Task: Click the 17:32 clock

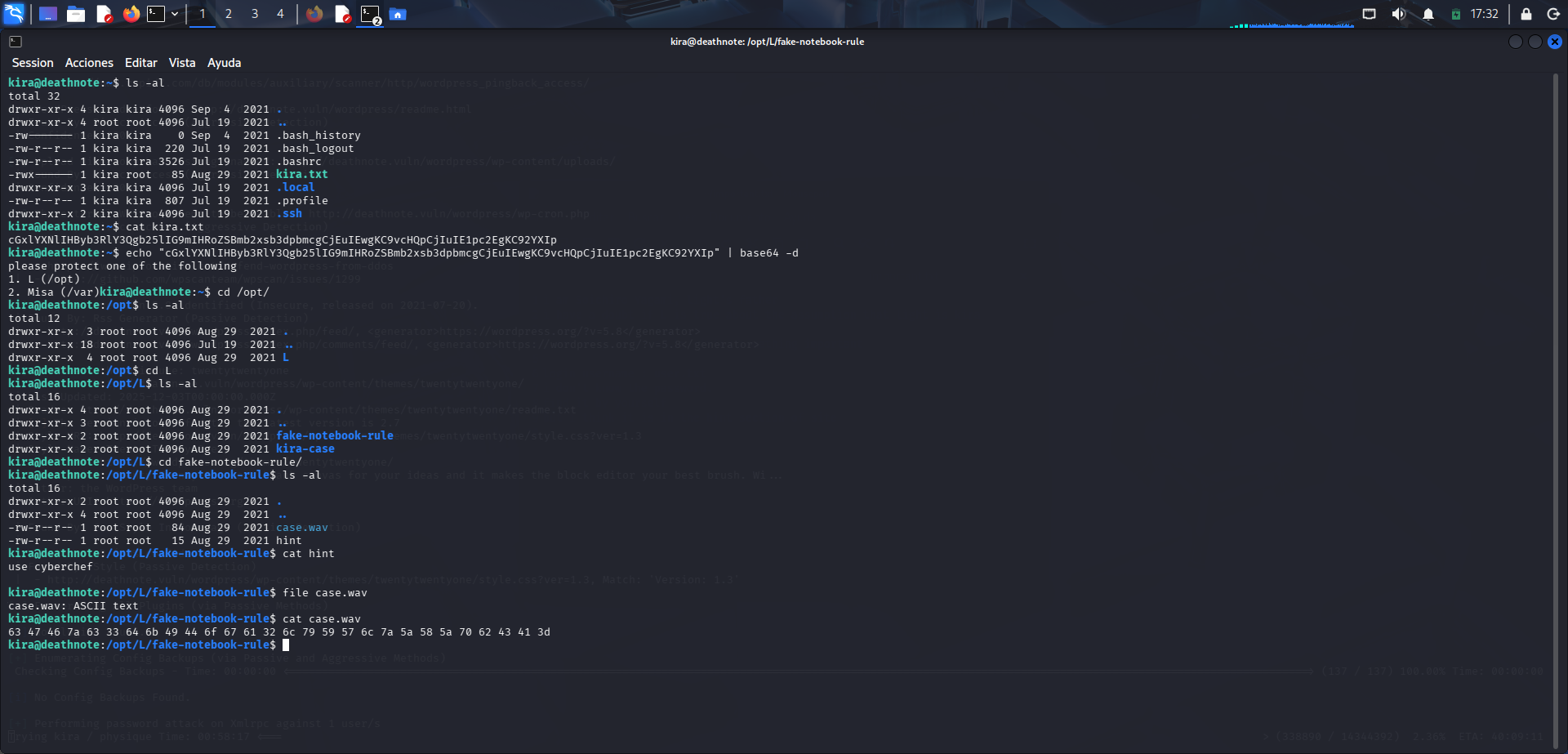Action: (x=1484, y=14)
